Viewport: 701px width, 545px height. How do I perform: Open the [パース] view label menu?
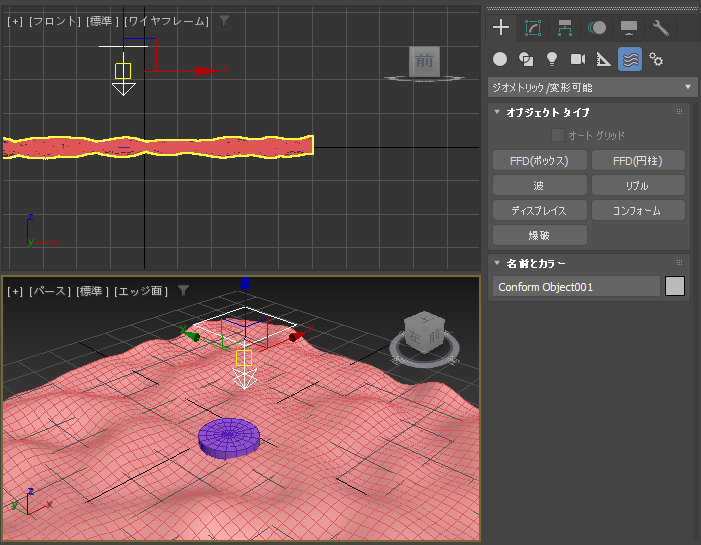point(50,291)
